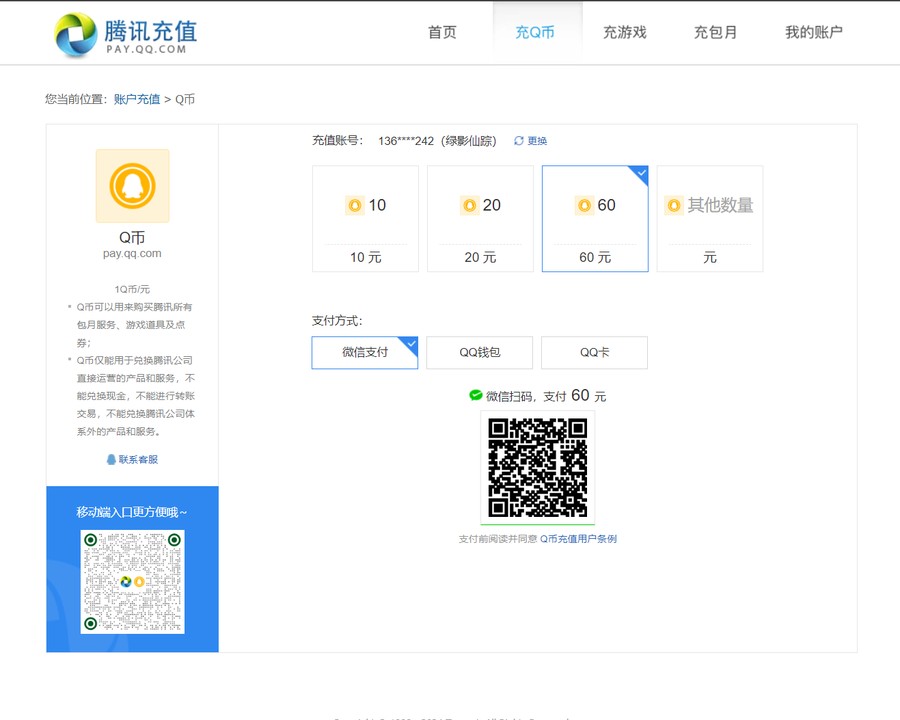Open the 首页 navigation tab
Screen dimensions: 900x720
click(x=442, y=32)
